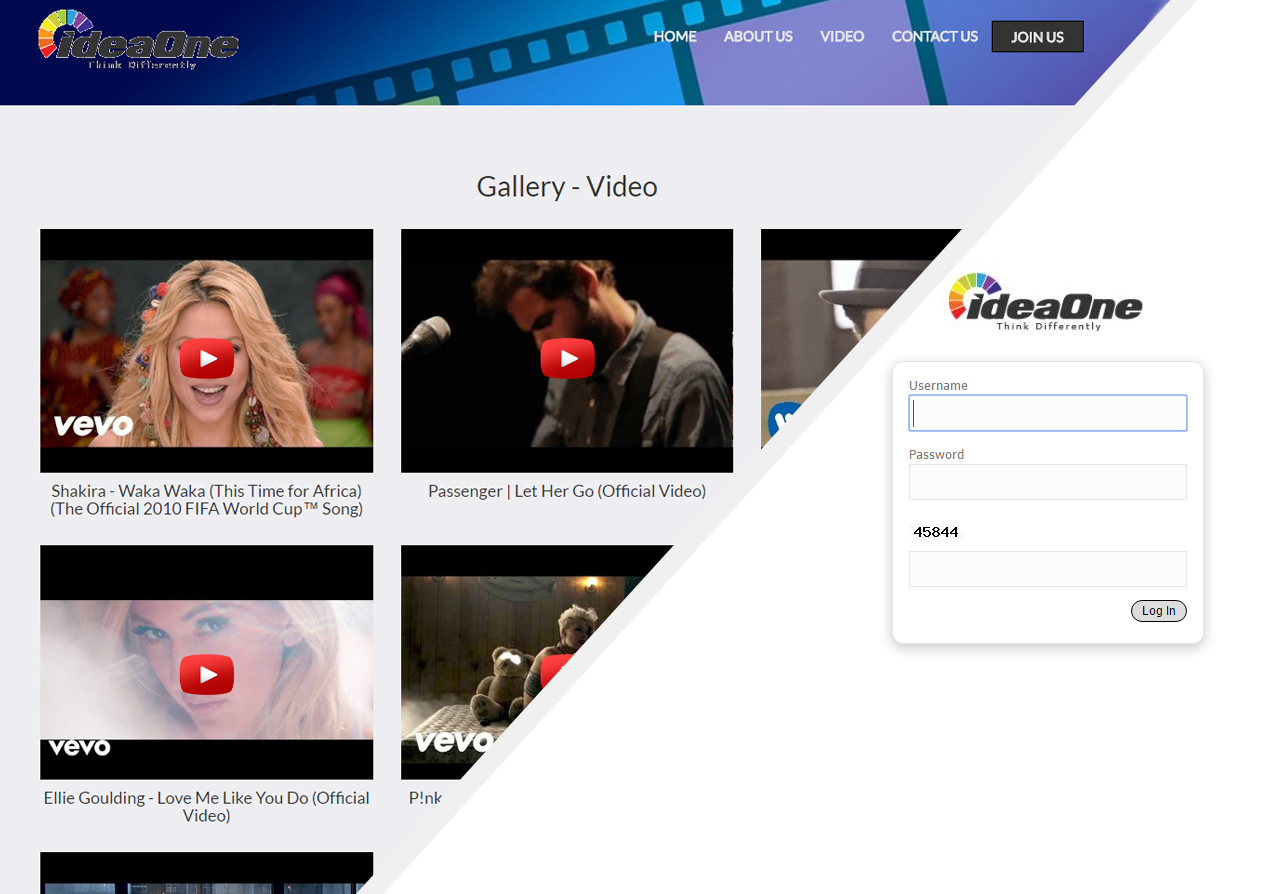
Task: Click the Passenger Let Her Go title
Action: 567,491
